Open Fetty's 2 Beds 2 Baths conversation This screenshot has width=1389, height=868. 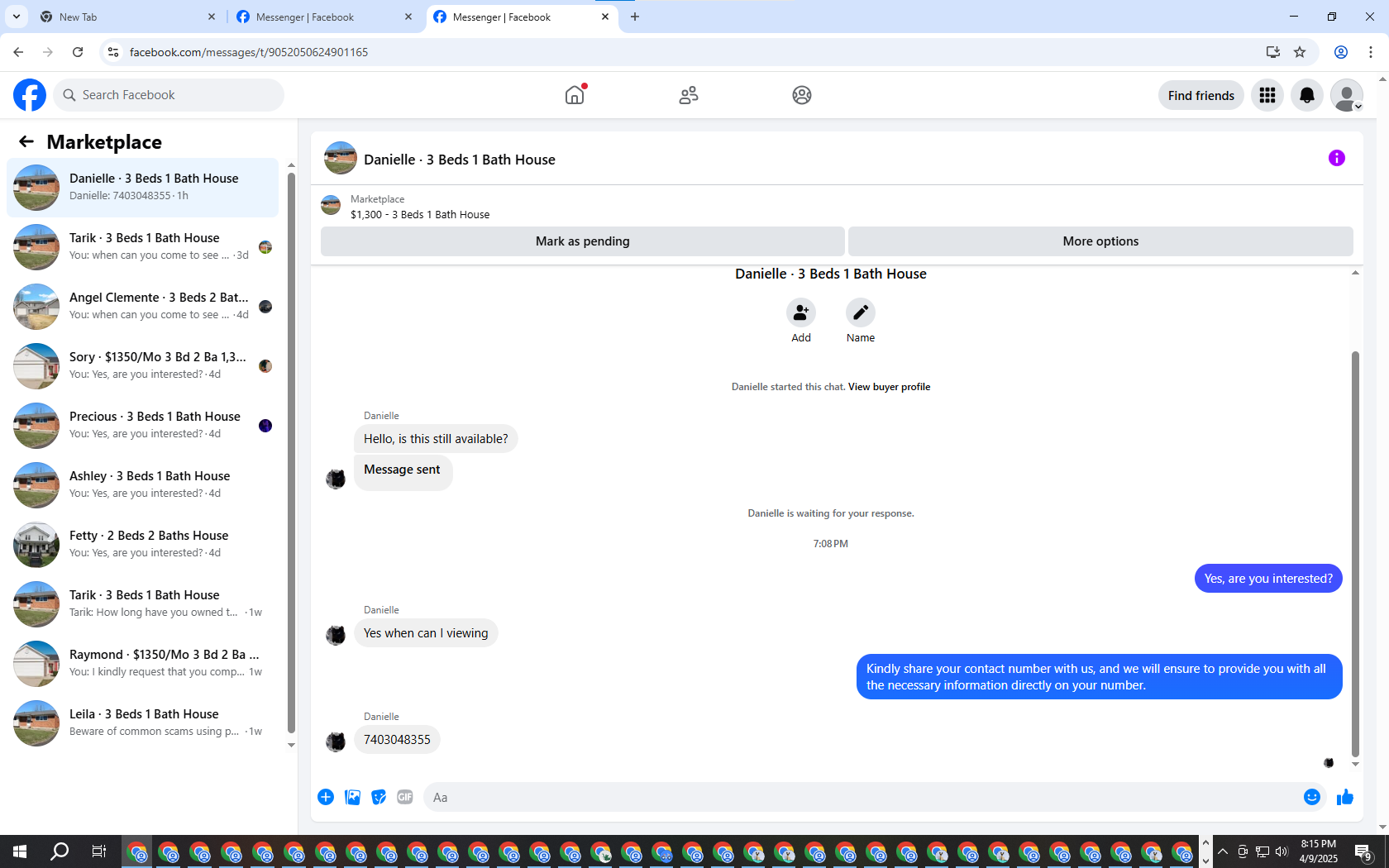click(143, 545)
